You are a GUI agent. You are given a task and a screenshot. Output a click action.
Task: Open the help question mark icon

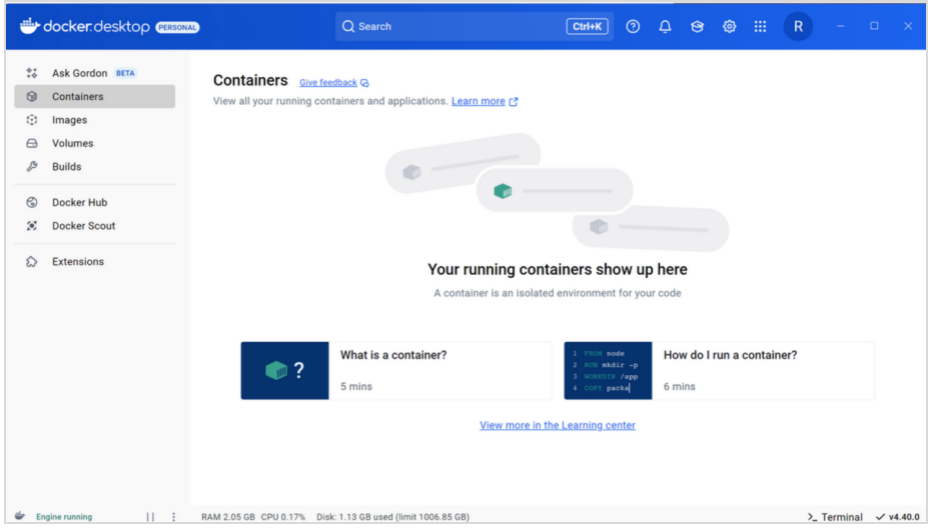pos(633,27)
